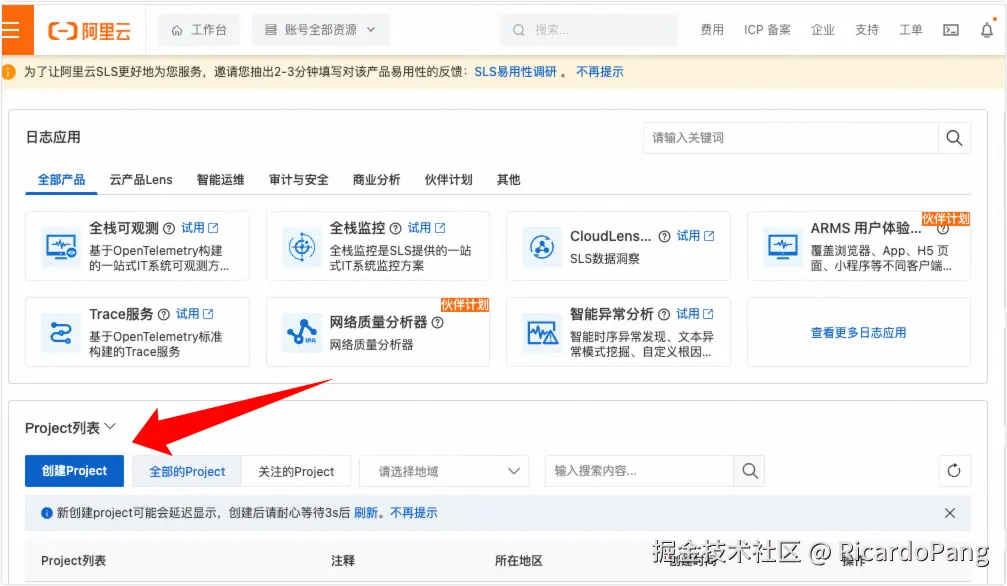Select the 关注的Project tab
1007x586 pixels.
pyautogui.click(x=296, y=472)
